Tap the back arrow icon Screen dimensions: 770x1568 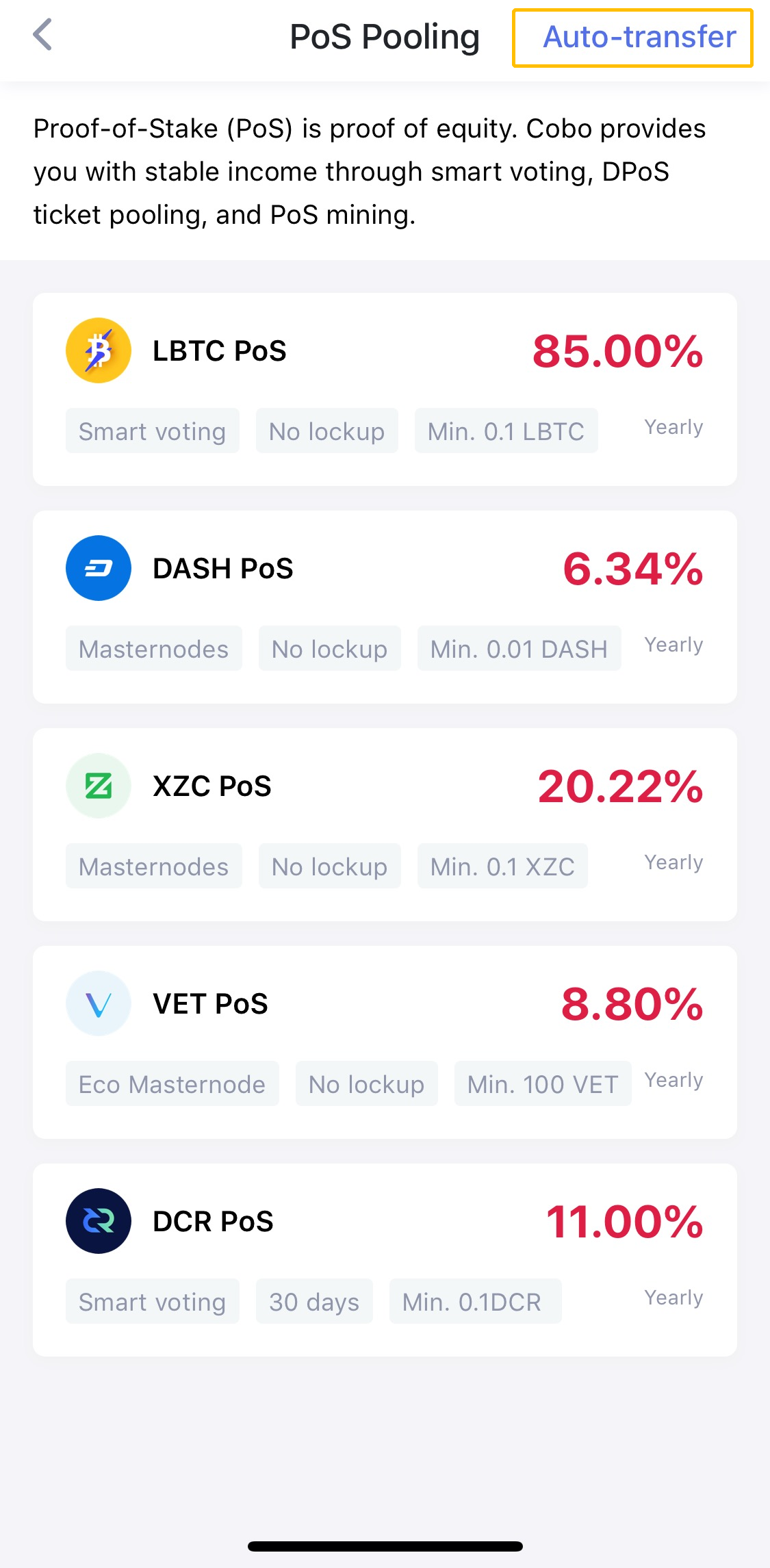coord(42,35)
